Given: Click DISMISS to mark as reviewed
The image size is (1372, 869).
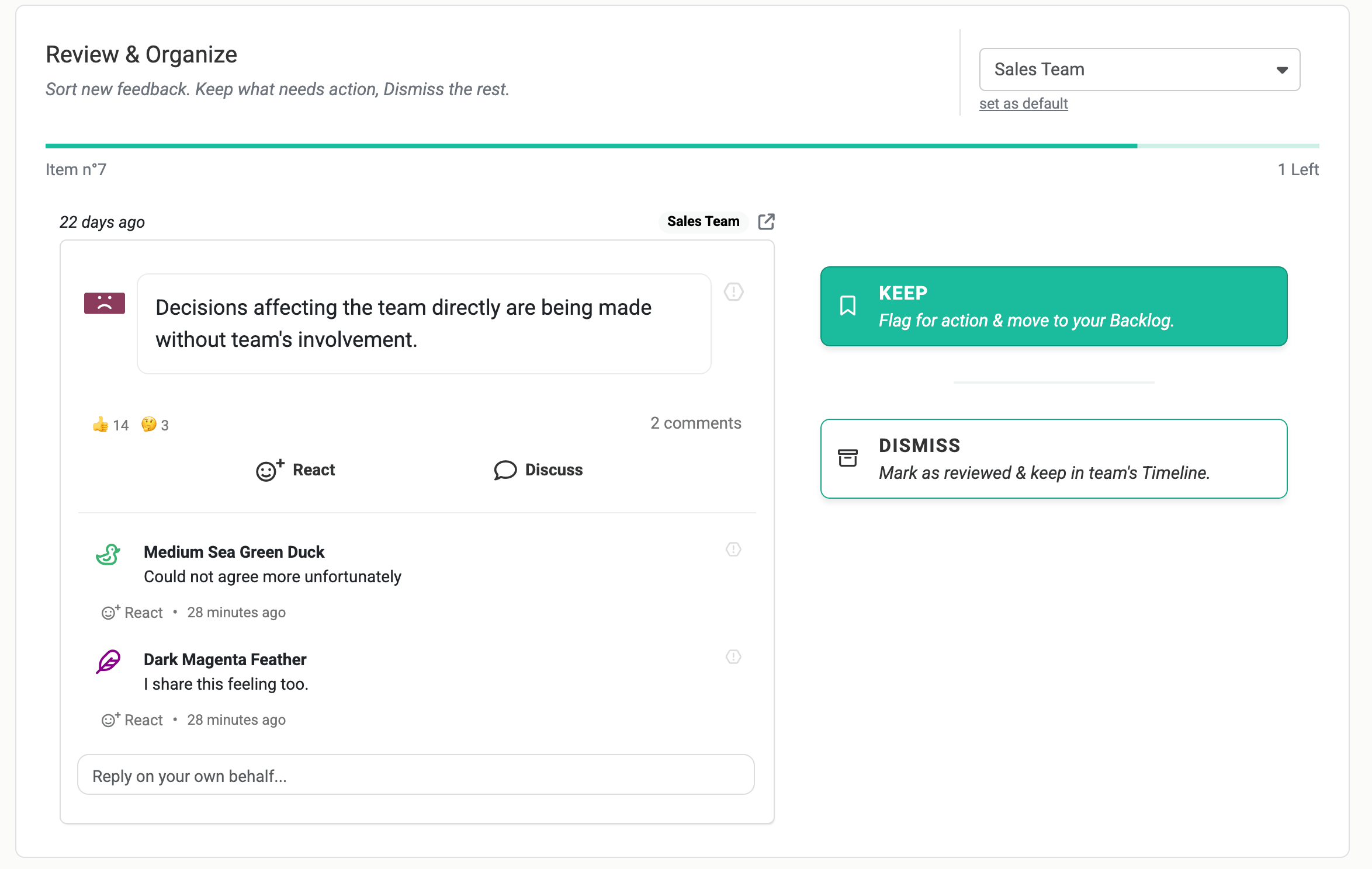Looking at the screenshot, I should point(1054,458).
